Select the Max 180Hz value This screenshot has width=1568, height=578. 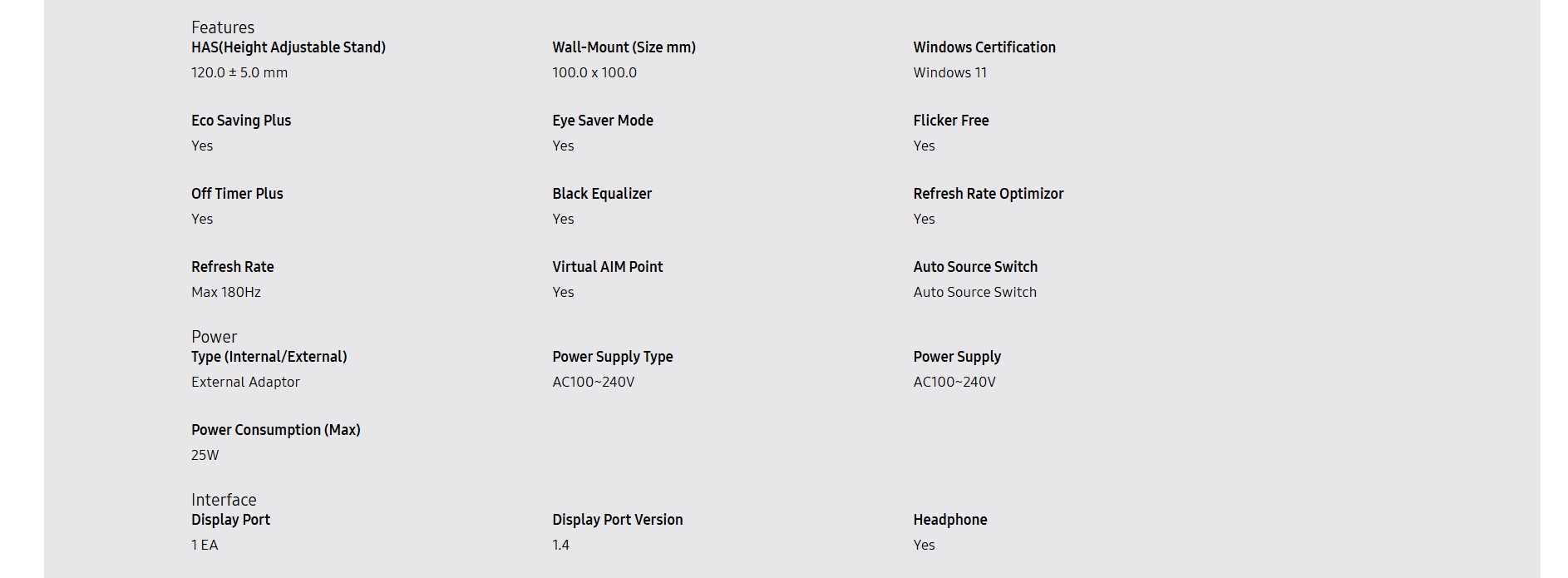coord(226,292)
